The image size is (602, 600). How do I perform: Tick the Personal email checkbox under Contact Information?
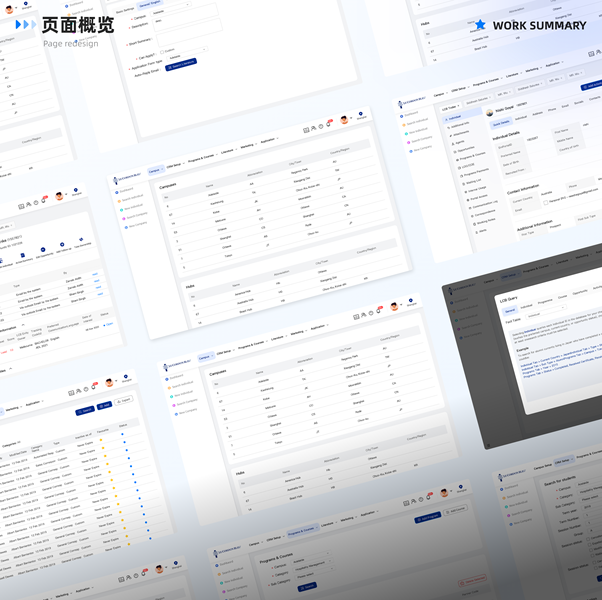click(546, 202)
